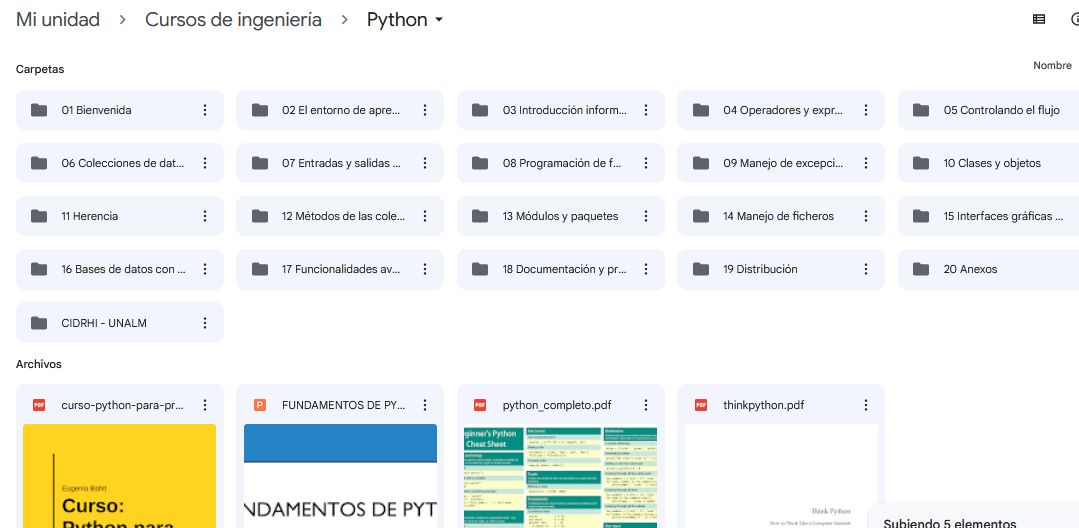
Task: Open more options for 01 Bienvenida folder
Action: point(204,110)
